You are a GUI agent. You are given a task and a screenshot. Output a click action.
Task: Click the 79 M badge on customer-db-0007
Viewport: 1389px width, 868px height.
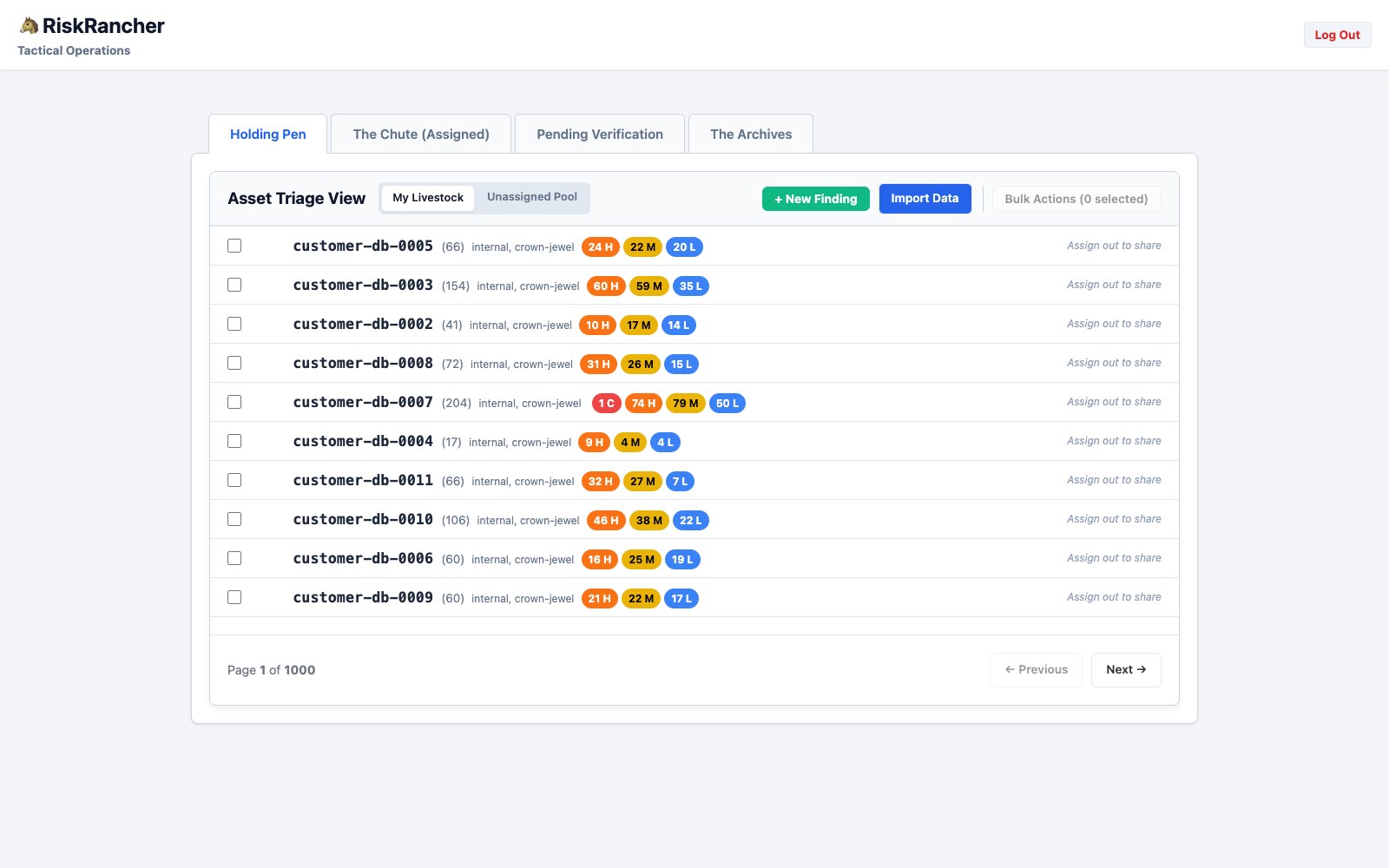(x=686, y=403)
